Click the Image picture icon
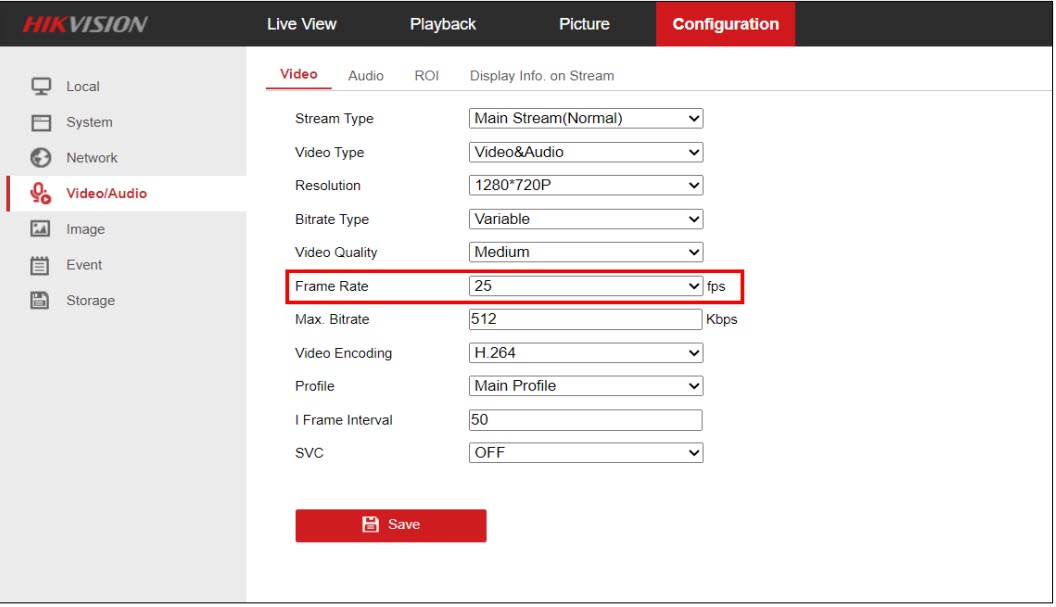This screenshot has width=1056, height=607. click(x=41, y=229)
